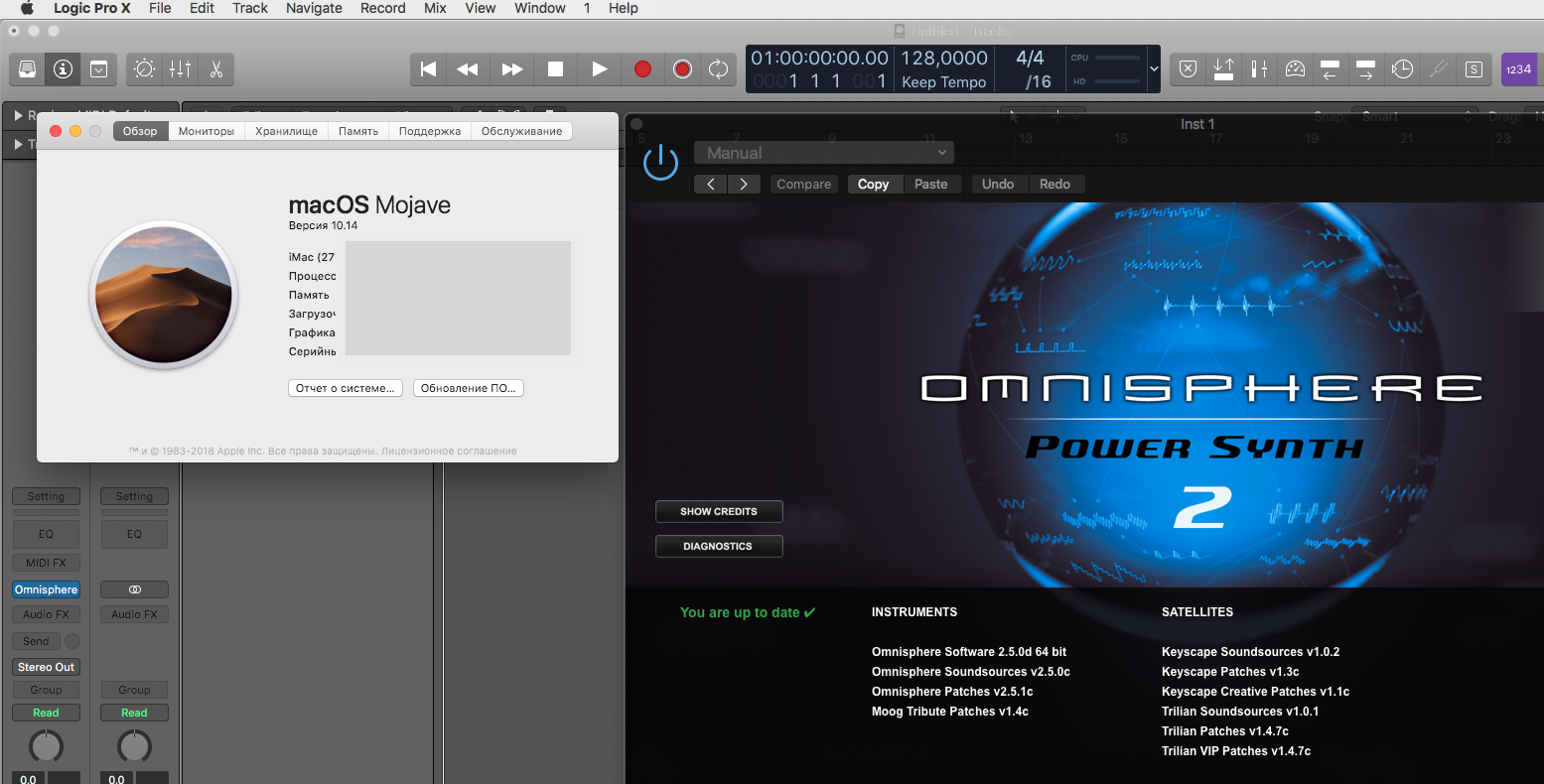This screenshot has width=1544, height=784.
Task: Click Copy in plugin header
Action: coord(874,185)
